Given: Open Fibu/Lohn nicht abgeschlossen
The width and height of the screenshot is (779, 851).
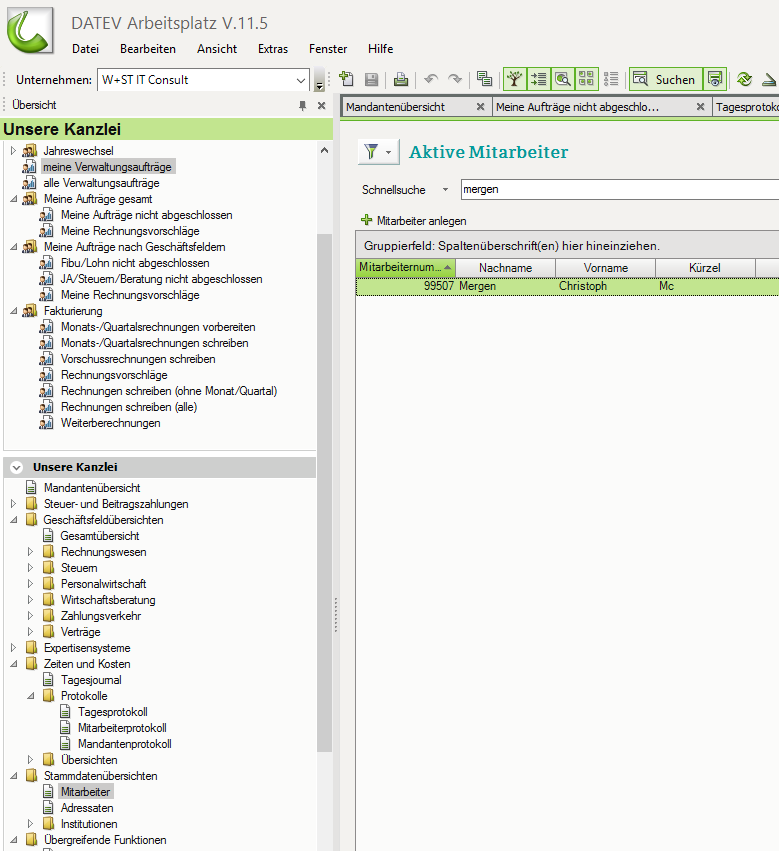Looking at the screenshot, I should tap(135, 263).
